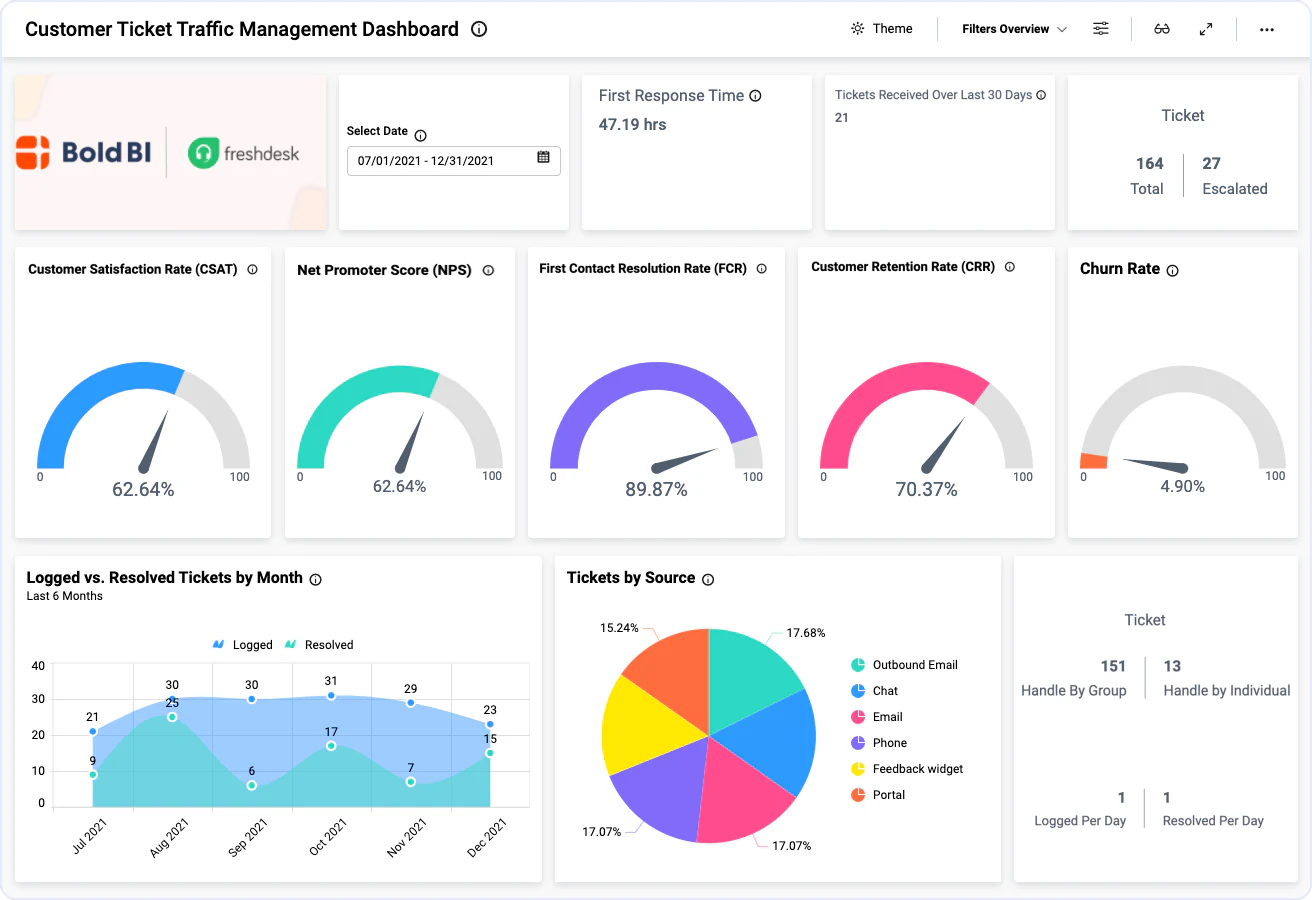The width and height of the screenshot is (1312, 900).
Task: Click the date range input field
Action: click(x=454, y=161)
